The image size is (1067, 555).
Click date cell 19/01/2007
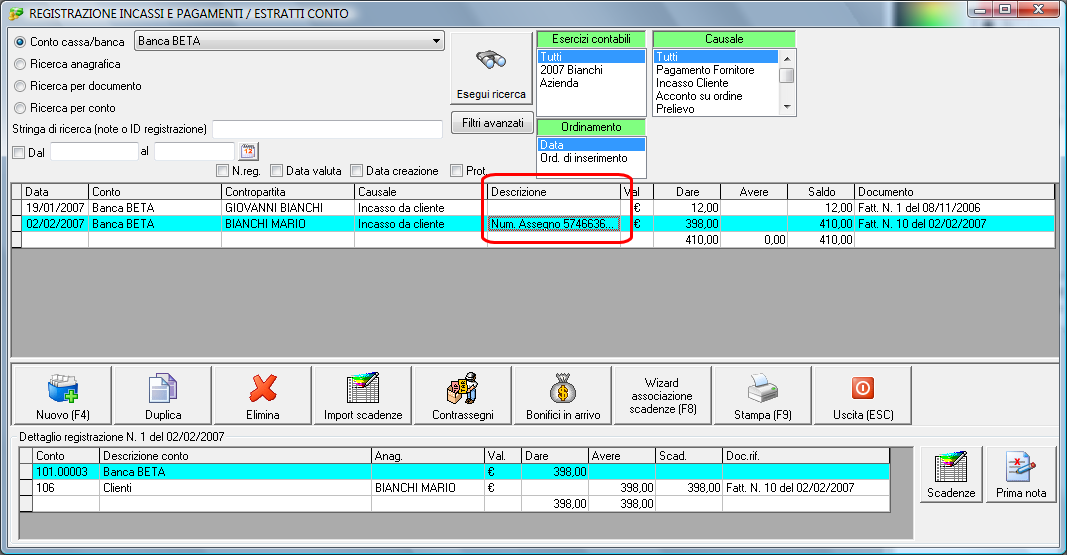(55, 208)
